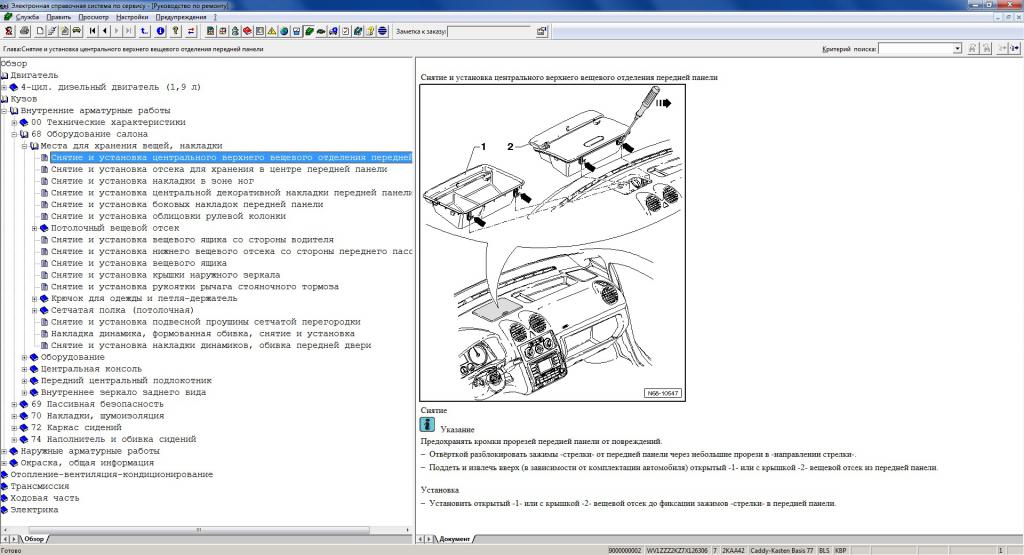Expand Крючок для одежды и петля-держатель node

coord(35,298)
